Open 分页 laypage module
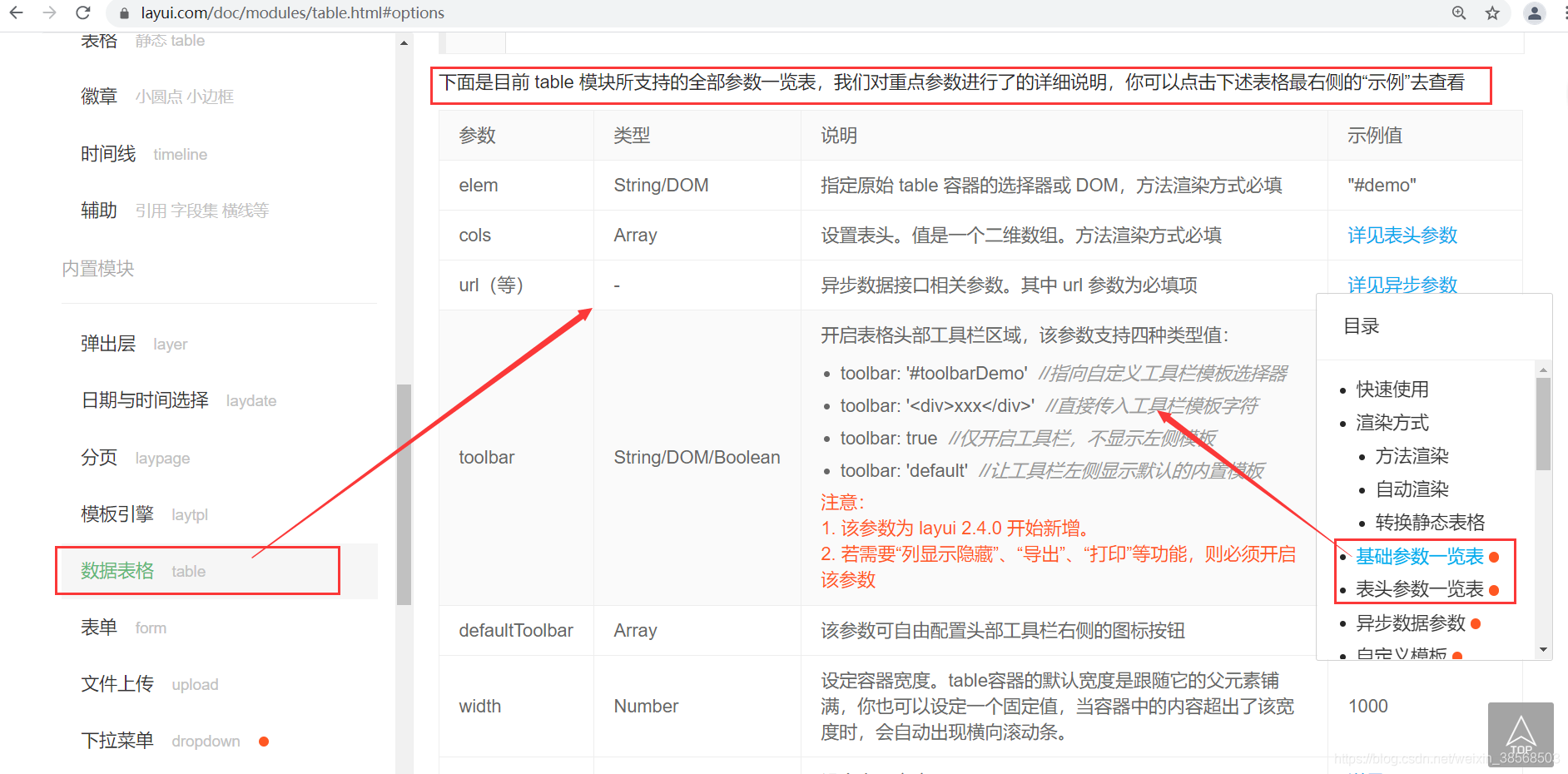This screenshot has height=774, width=1568. [x=135, y=458]
